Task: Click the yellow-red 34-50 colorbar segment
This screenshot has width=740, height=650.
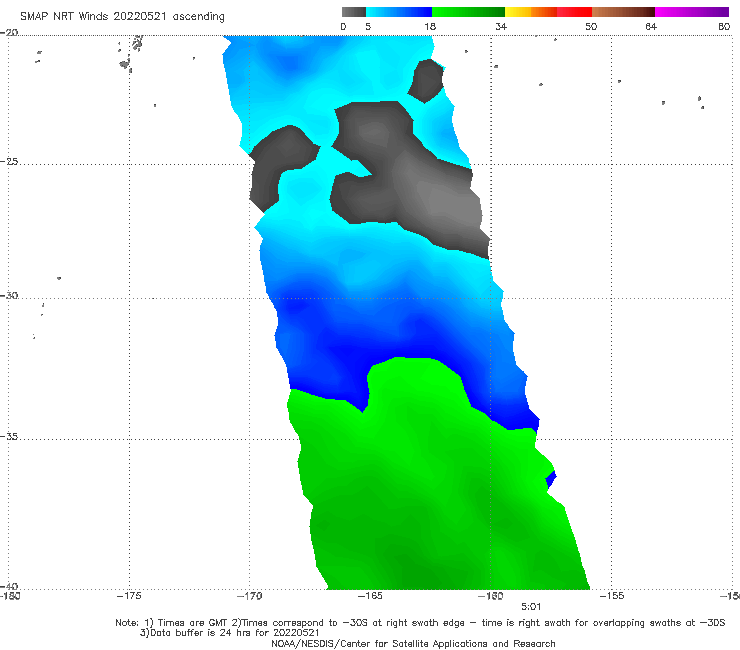Action: tap(548, 12)
